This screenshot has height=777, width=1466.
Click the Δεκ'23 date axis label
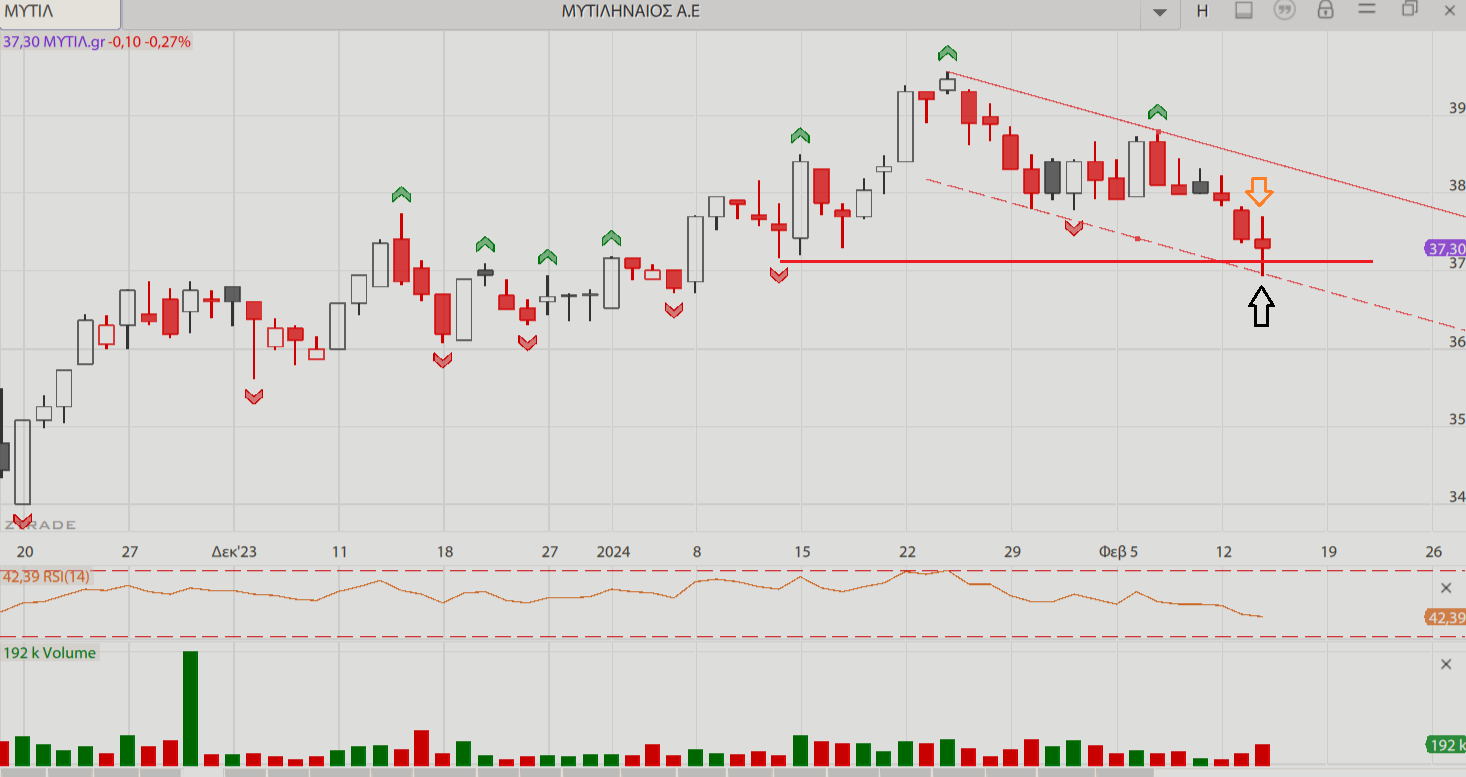point(234,551)
